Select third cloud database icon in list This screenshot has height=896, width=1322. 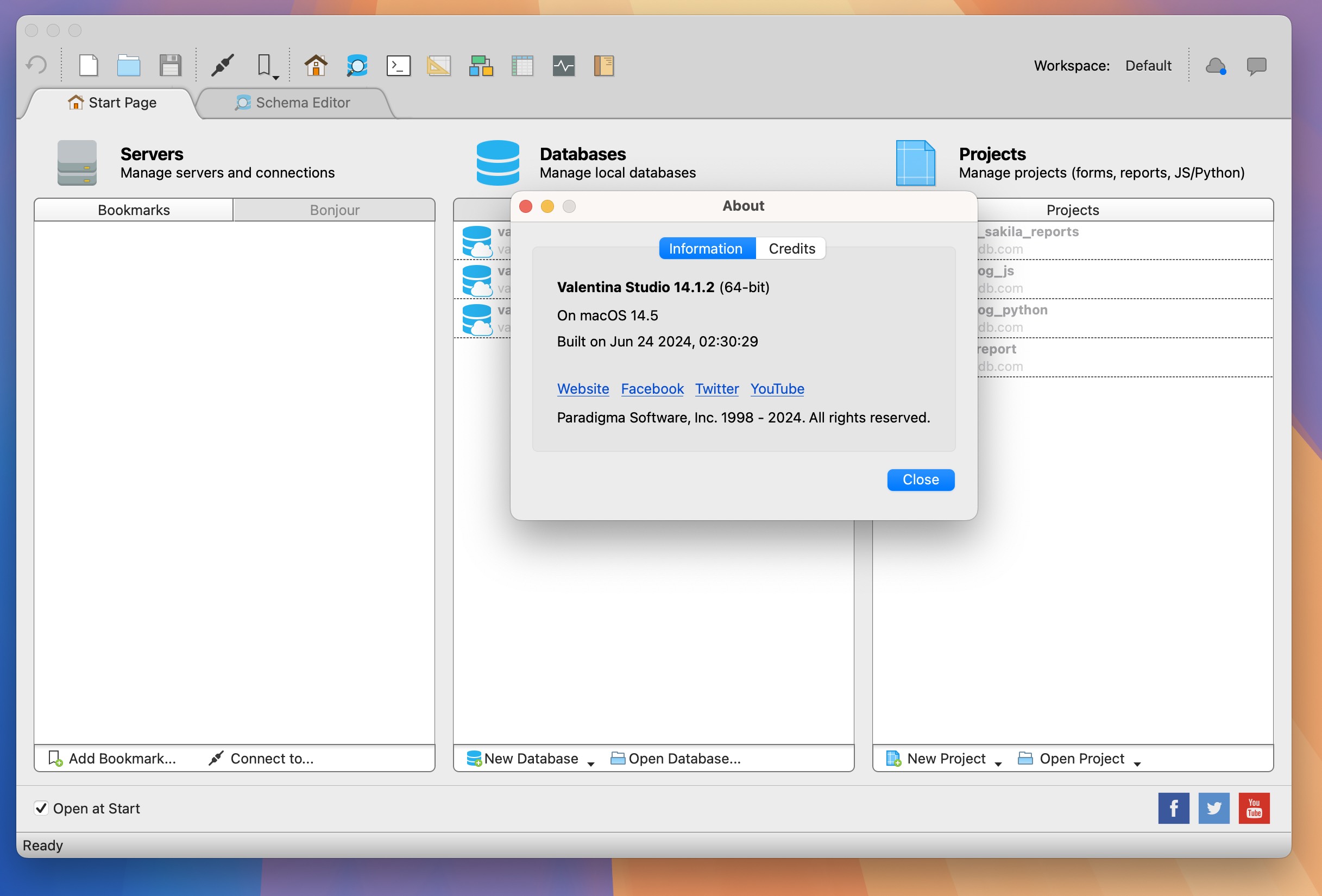(477, 319)
